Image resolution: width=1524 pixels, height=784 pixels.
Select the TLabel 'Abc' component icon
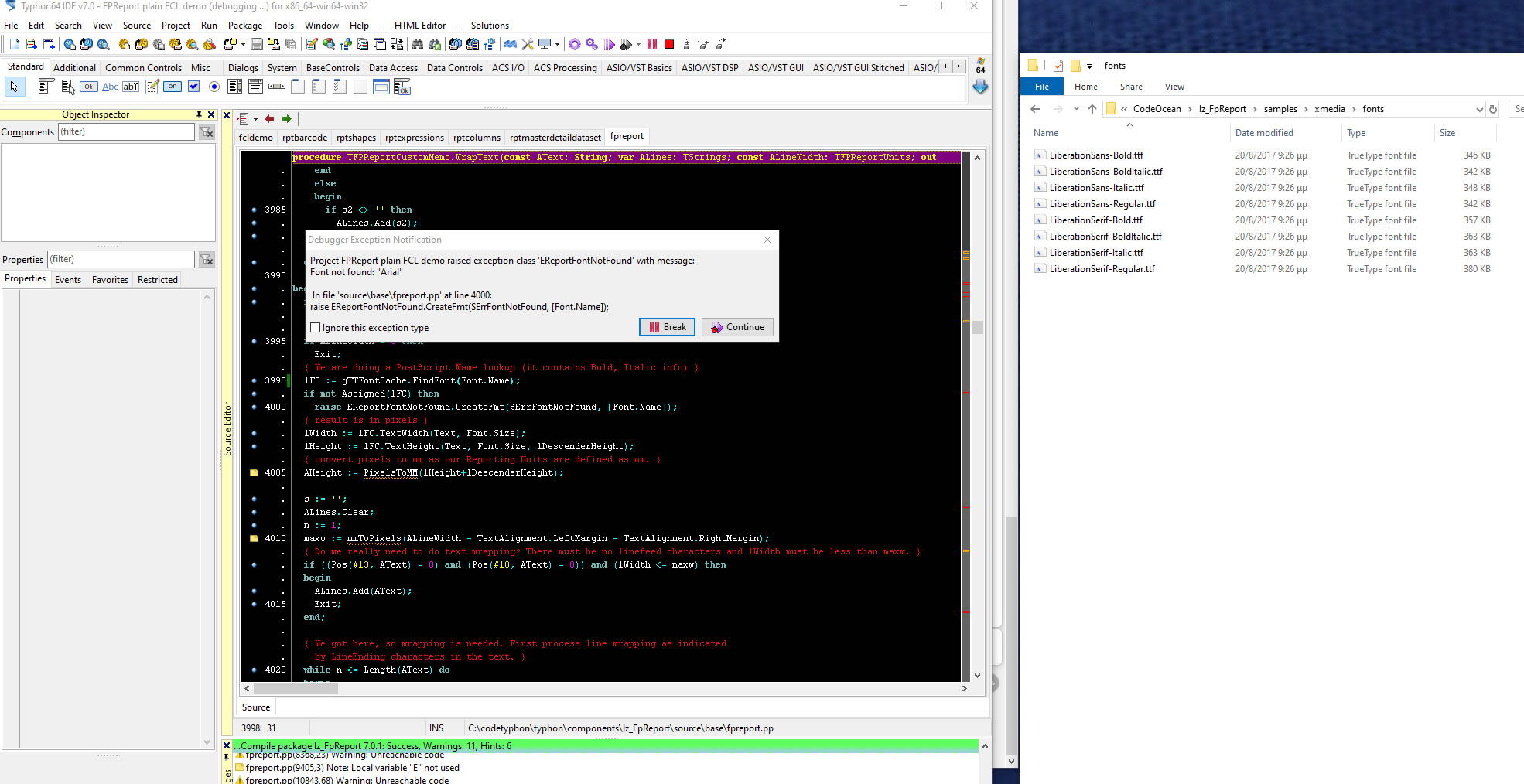click(x=111, y=87)
